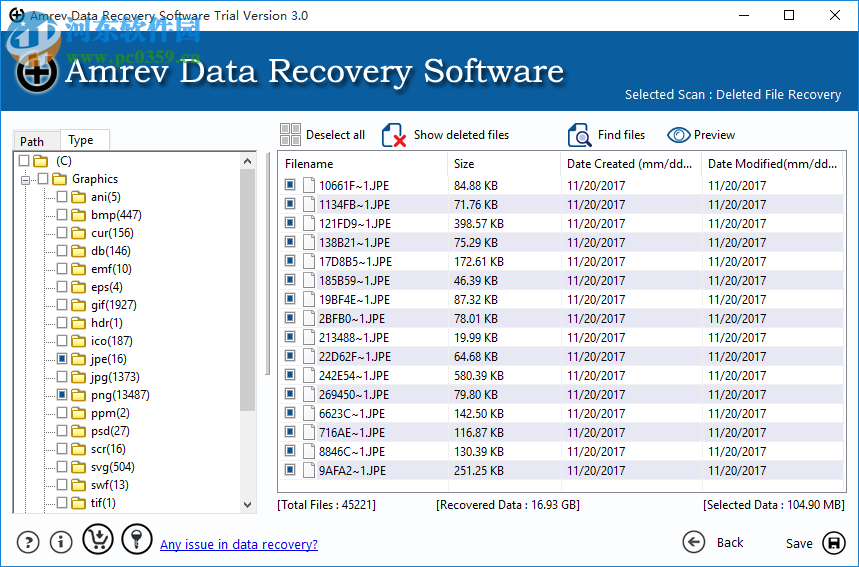Screen dimensions: 859x567
Task: Click the Back button label
Action: point(730,543)
